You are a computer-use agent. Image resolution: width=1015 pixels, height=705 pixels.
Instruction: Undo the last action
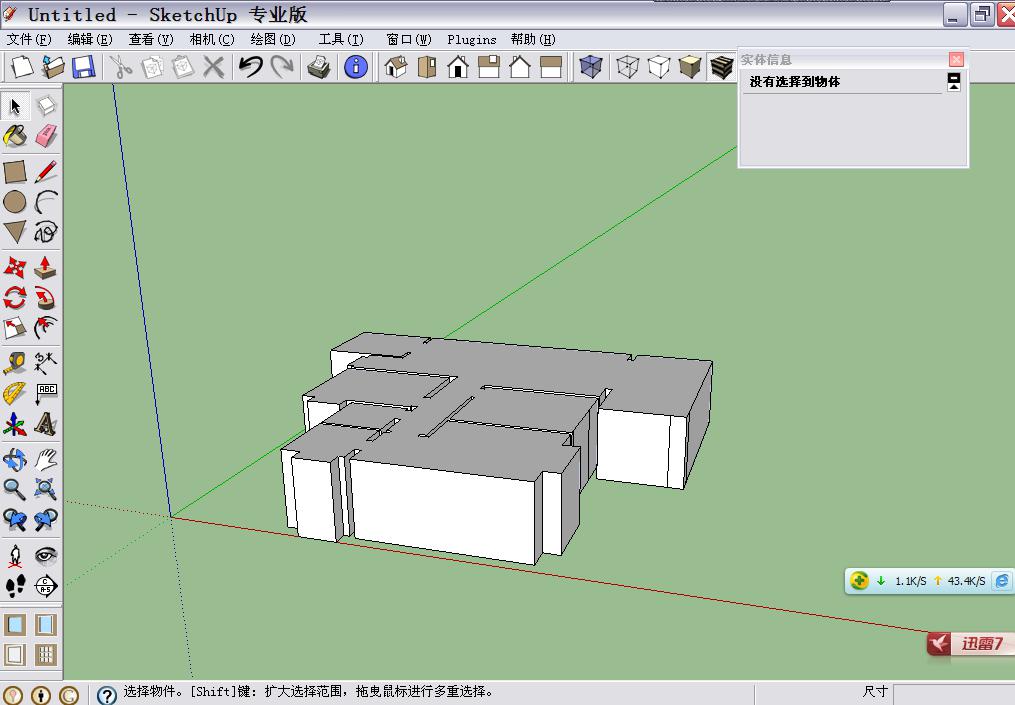pos(251,67)
